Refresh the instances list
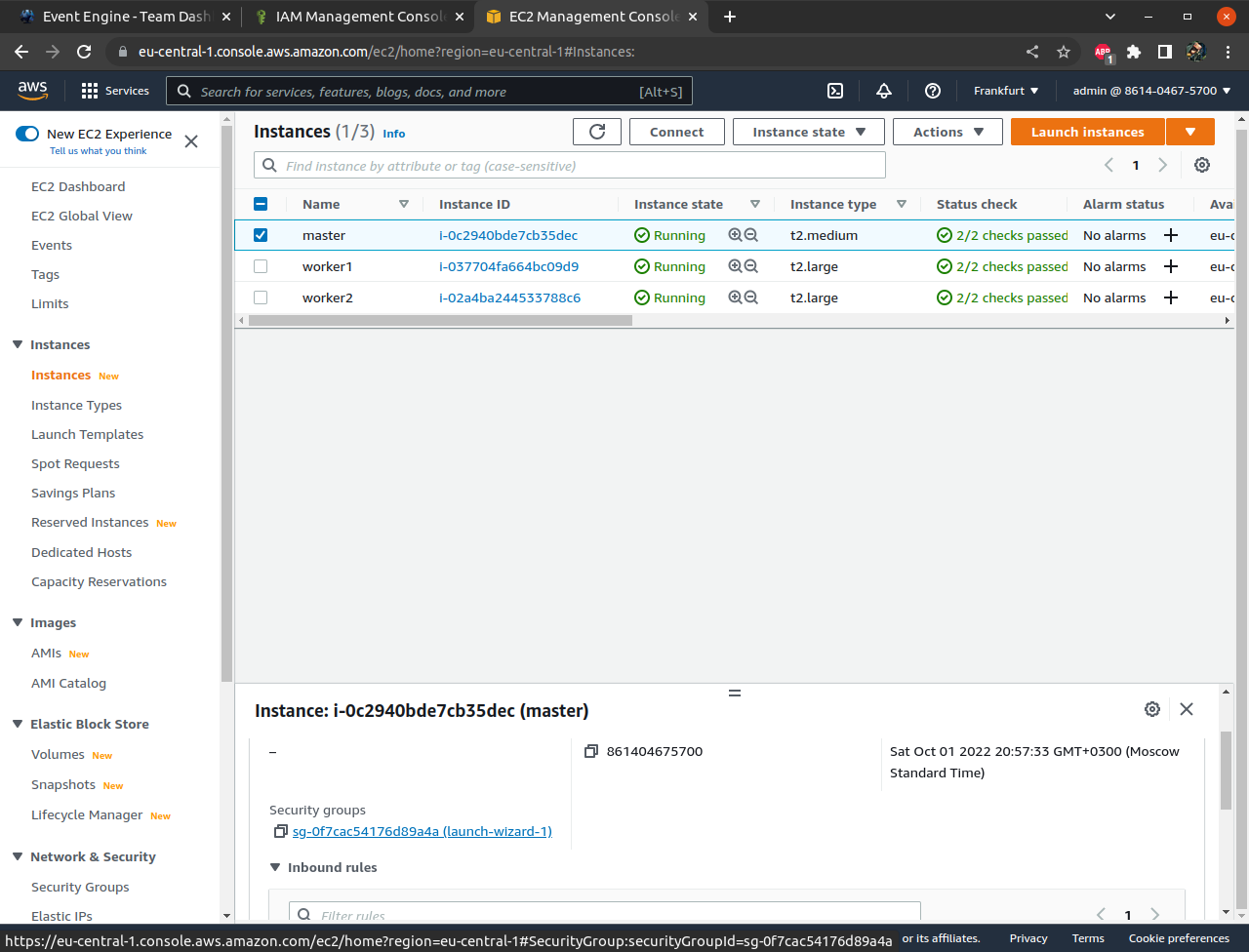 pos(597,132)
